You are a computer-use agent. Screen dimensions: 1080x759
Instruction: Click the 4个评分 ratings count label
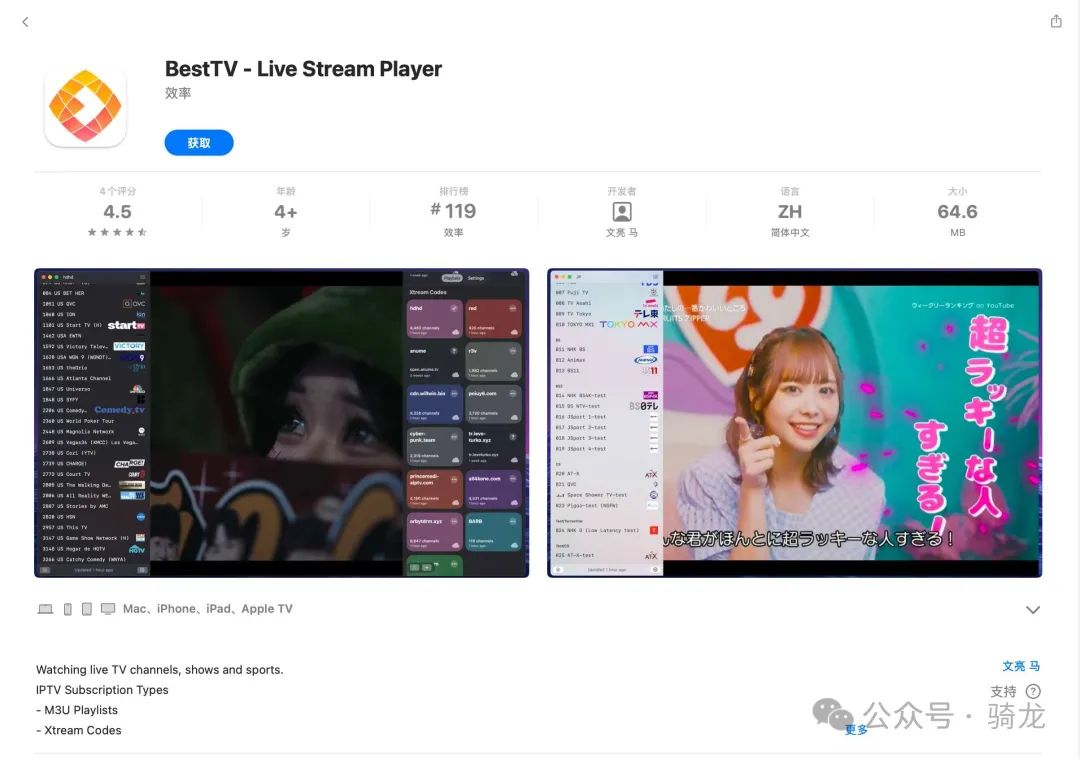[x=117, y=191]
